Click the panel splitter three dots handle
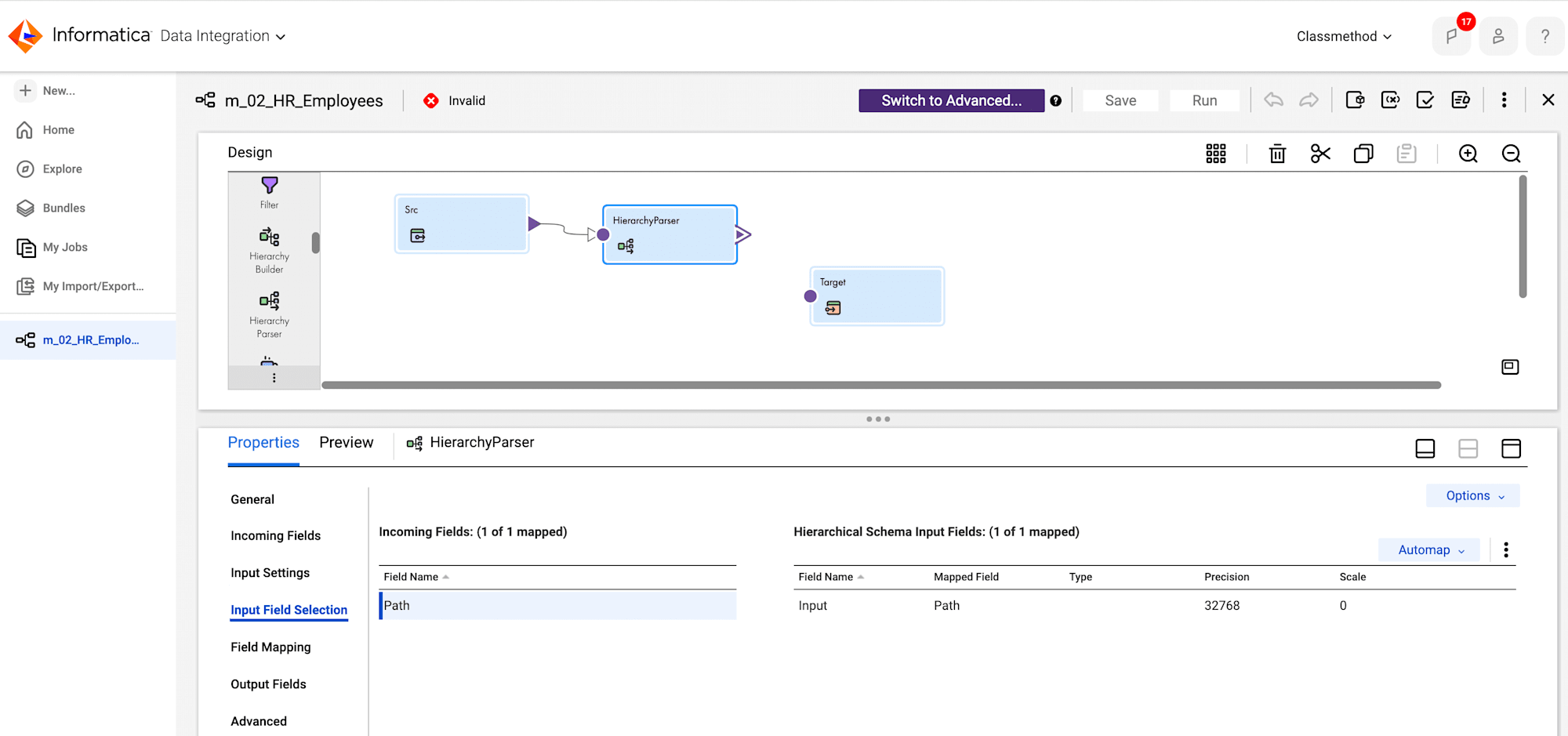Viewport: 1568px width, 736px height. click(x=878, y=419)
